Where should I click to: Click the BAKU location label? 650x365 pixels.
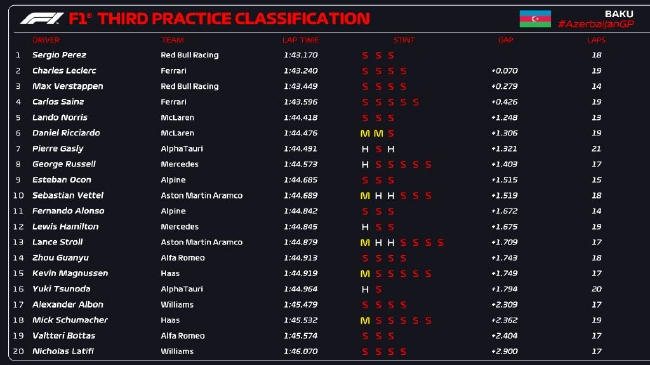(619, 14)
